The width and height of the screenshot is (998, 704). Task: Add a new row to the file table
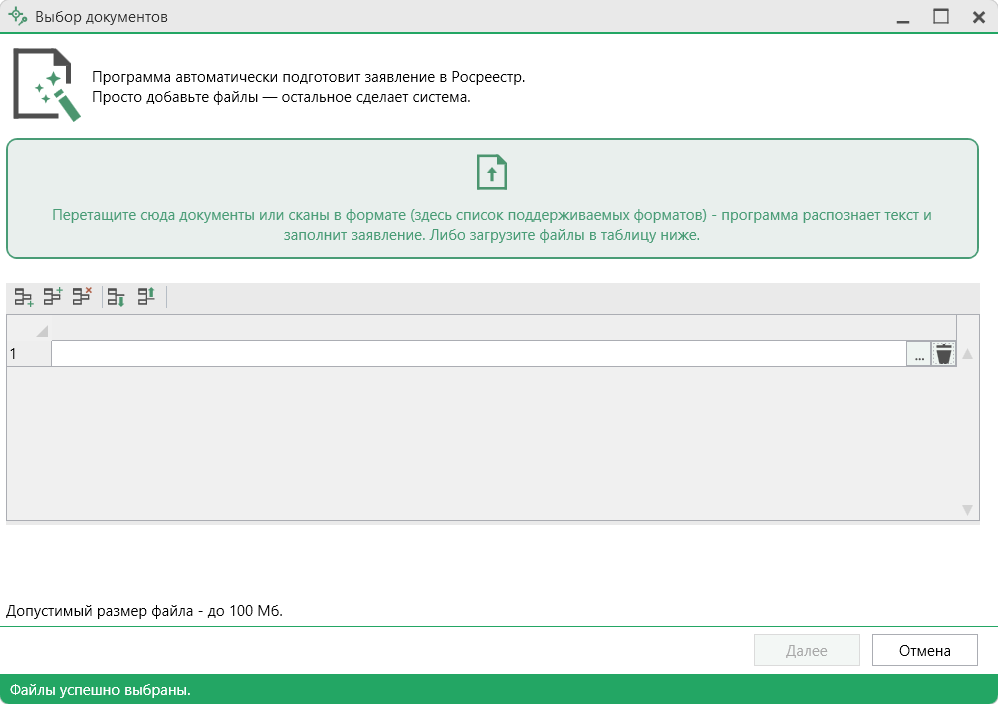click(23, 297)
